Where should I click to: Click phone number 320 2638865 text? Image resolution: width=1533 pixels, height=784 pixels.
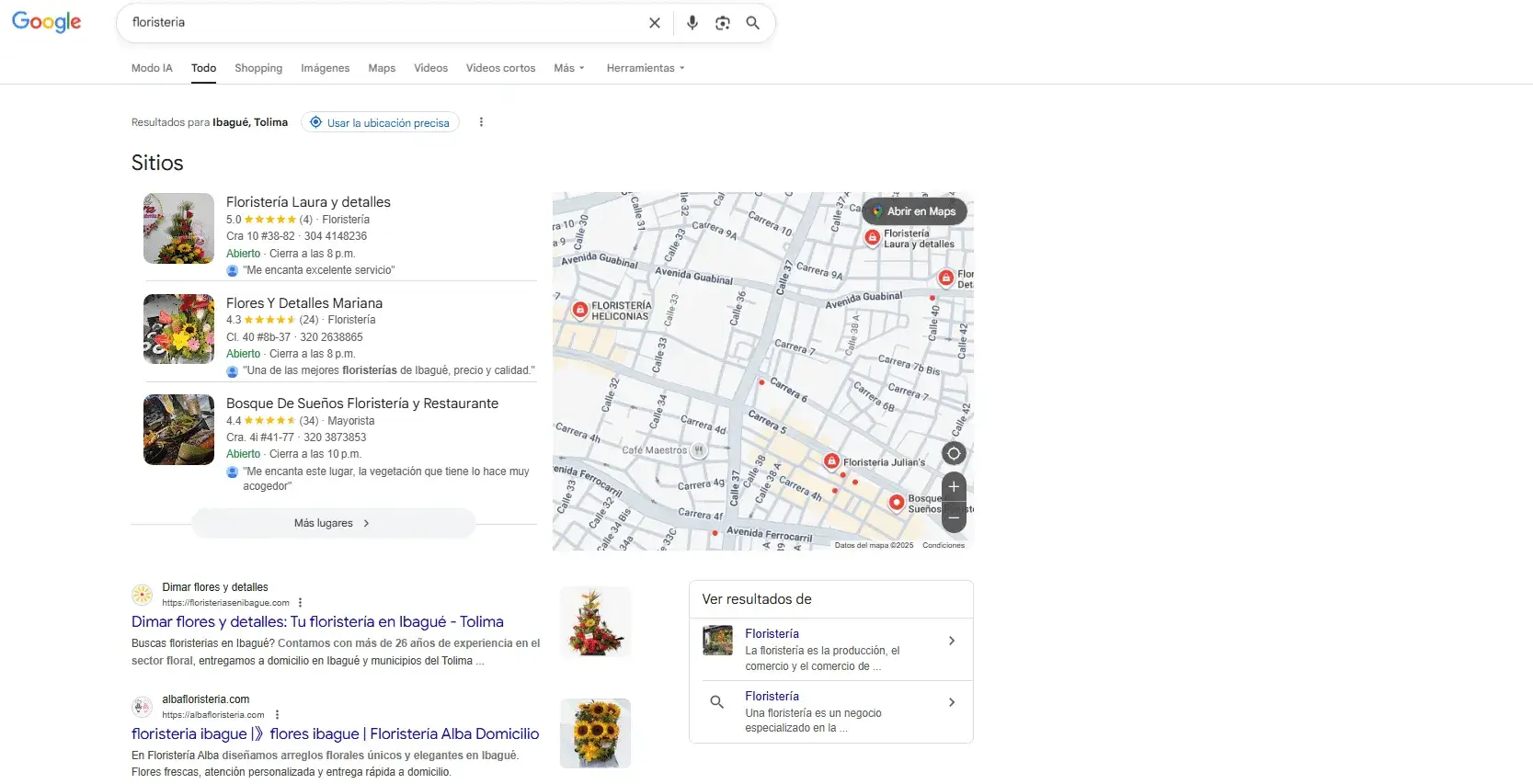click(331, 337)
